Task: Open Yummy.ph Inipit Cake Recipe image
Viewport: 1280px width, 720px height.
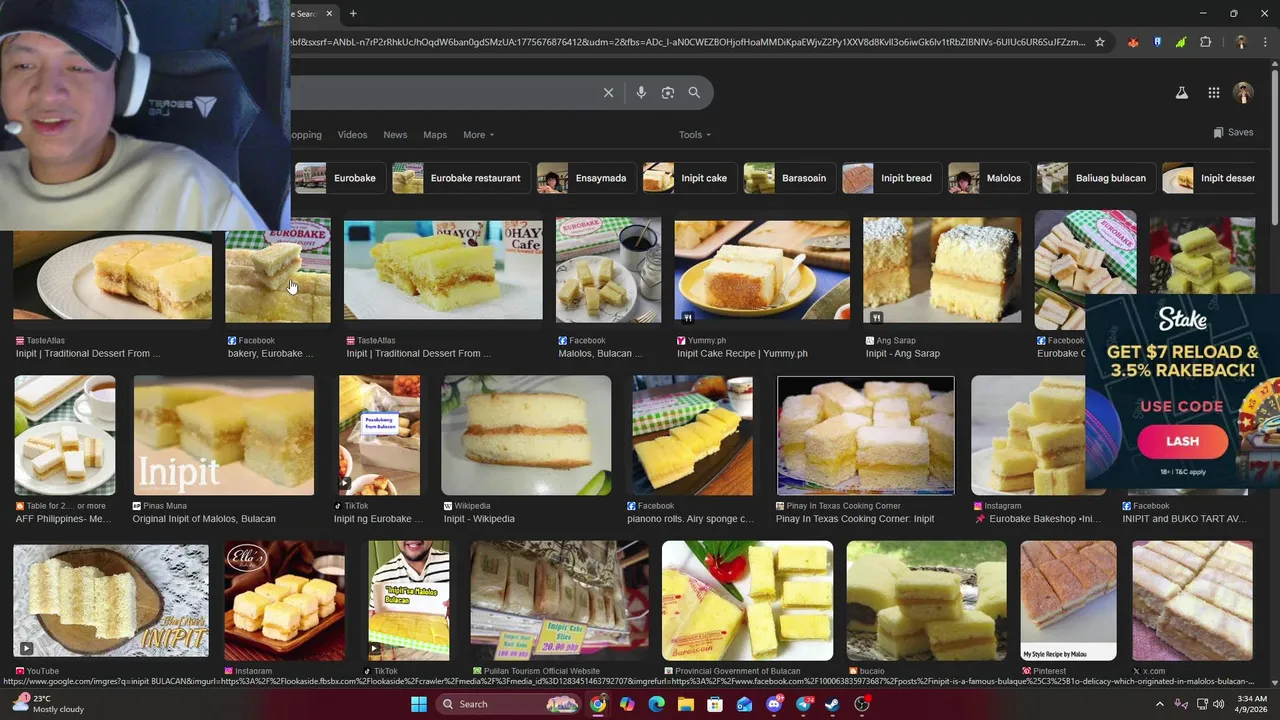Action: [x=762, y=272]
